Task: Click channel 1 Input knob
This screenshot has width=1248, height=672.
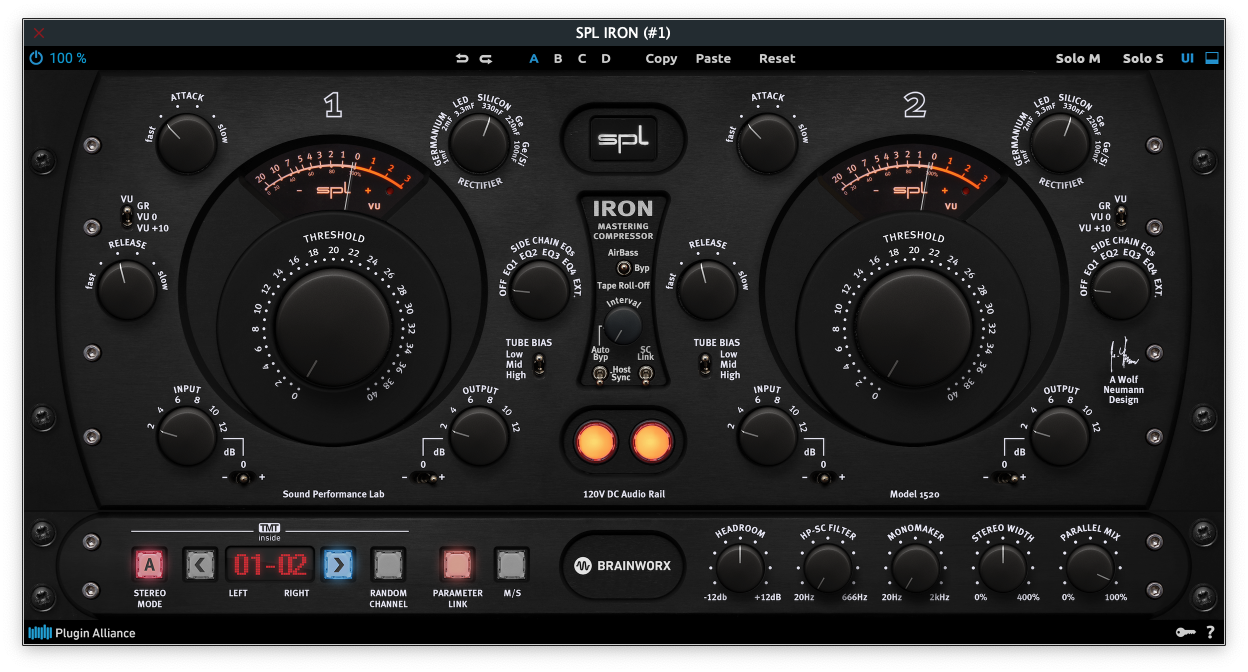Action: [187, 436]
